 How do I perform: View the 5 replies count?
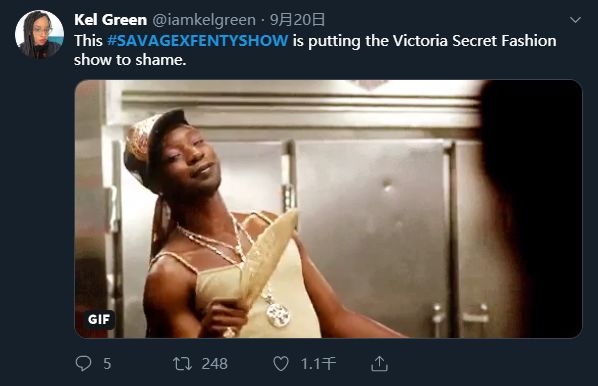pyautogui.click(x=107, y=364)
